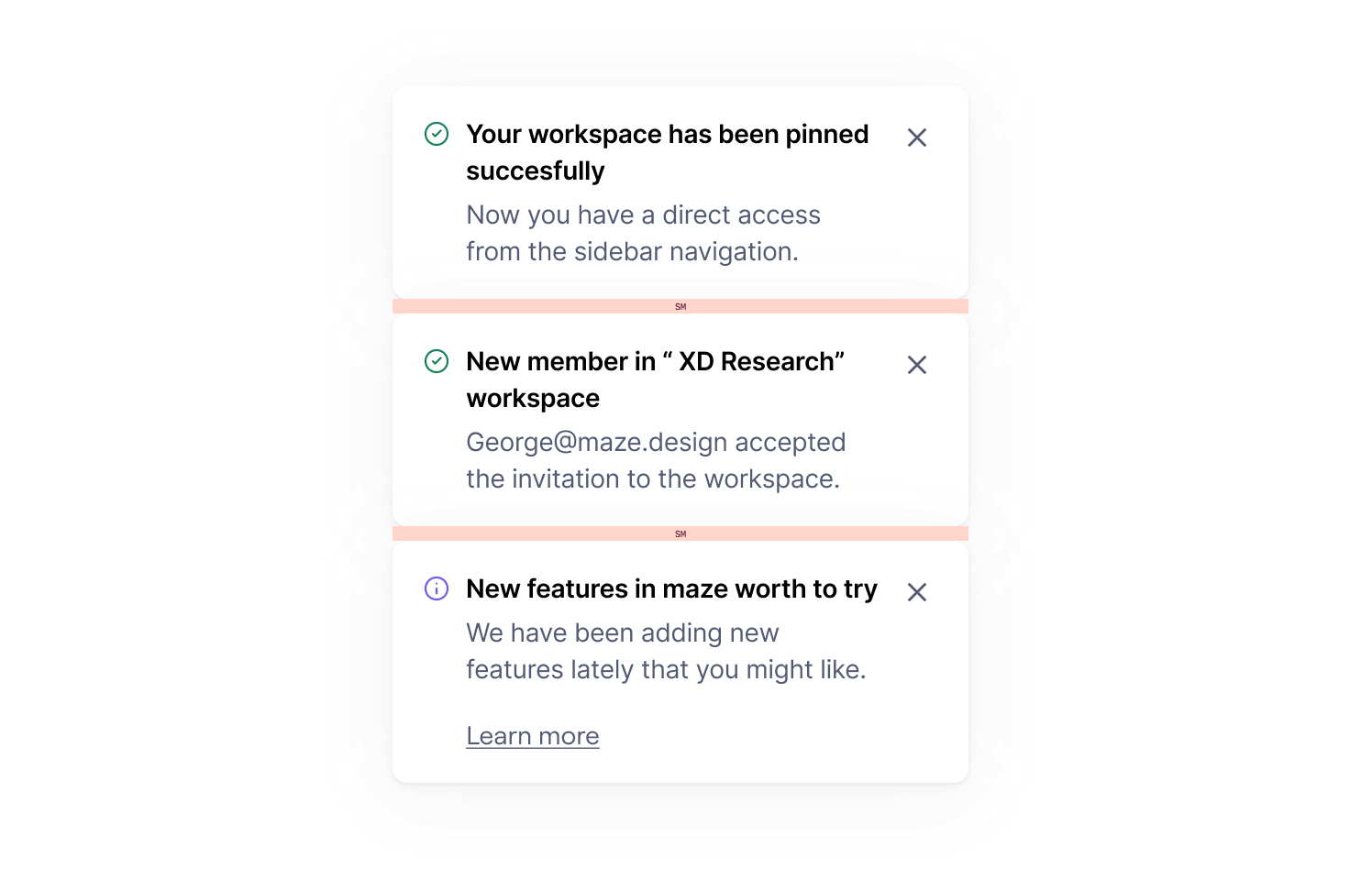Click the 'New features in maze worth to try' title
Image resolution: width=1372 pixels, height=891 pixels.
point(672,588)
